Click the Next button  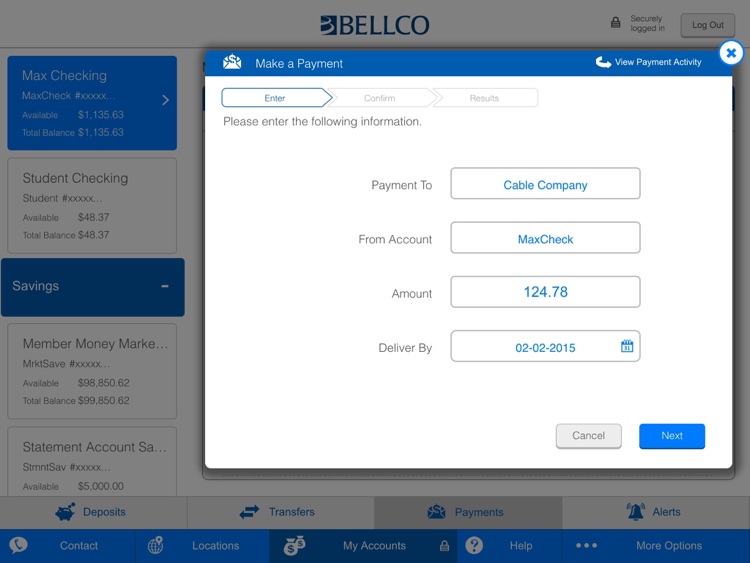pyautogui.click(x=672, y=436)
